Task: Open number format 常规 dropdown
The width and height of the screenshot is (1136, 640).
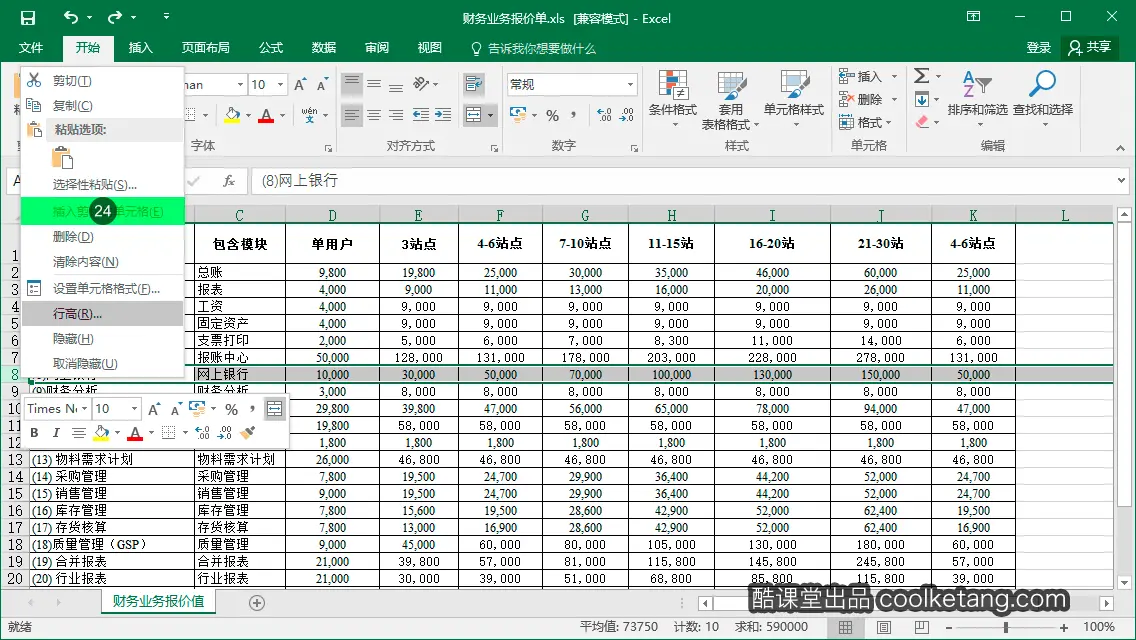Action: point(630,85)
